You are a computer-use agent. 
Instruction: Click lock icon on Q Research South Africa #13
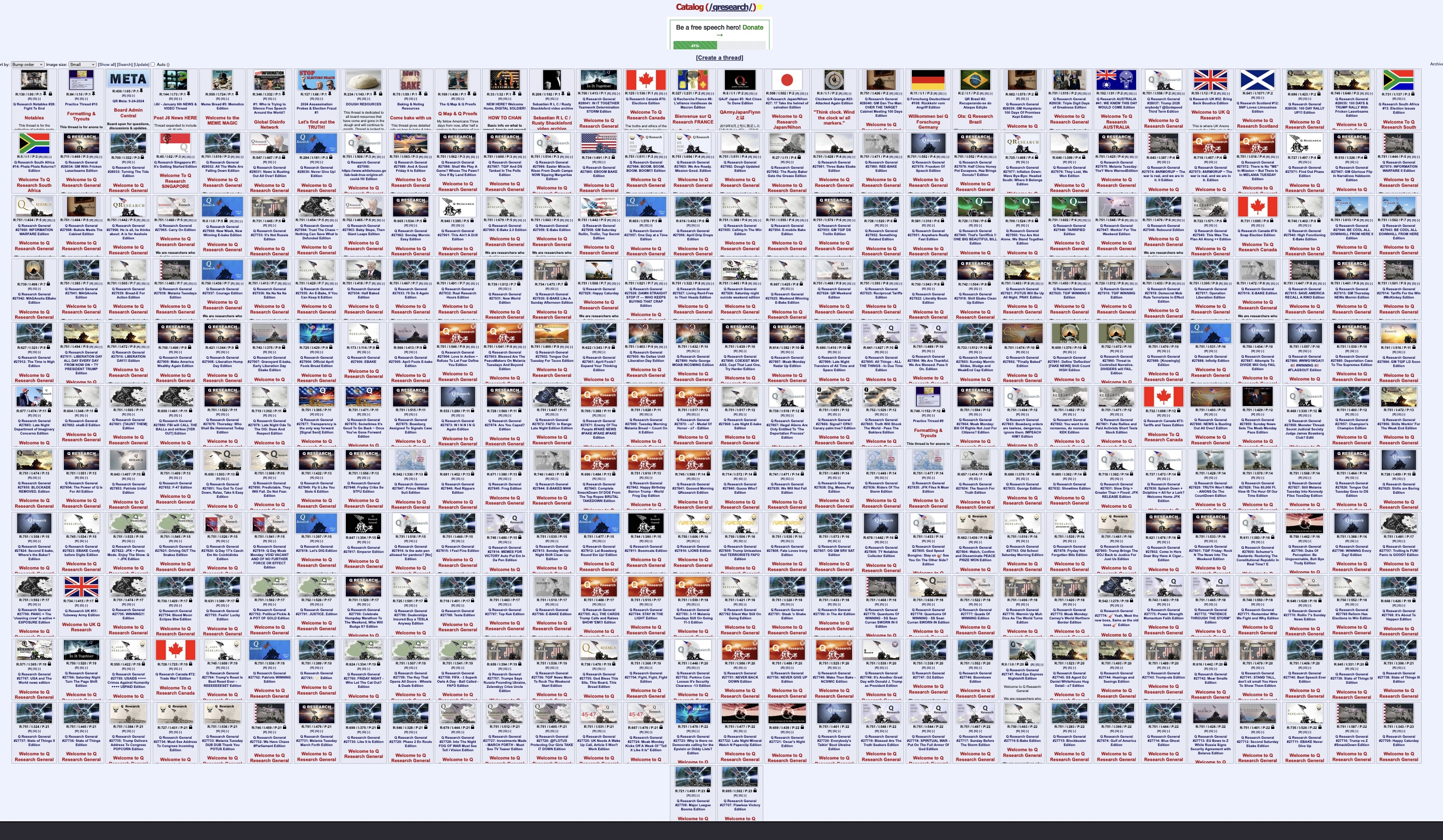point(1413,94)
